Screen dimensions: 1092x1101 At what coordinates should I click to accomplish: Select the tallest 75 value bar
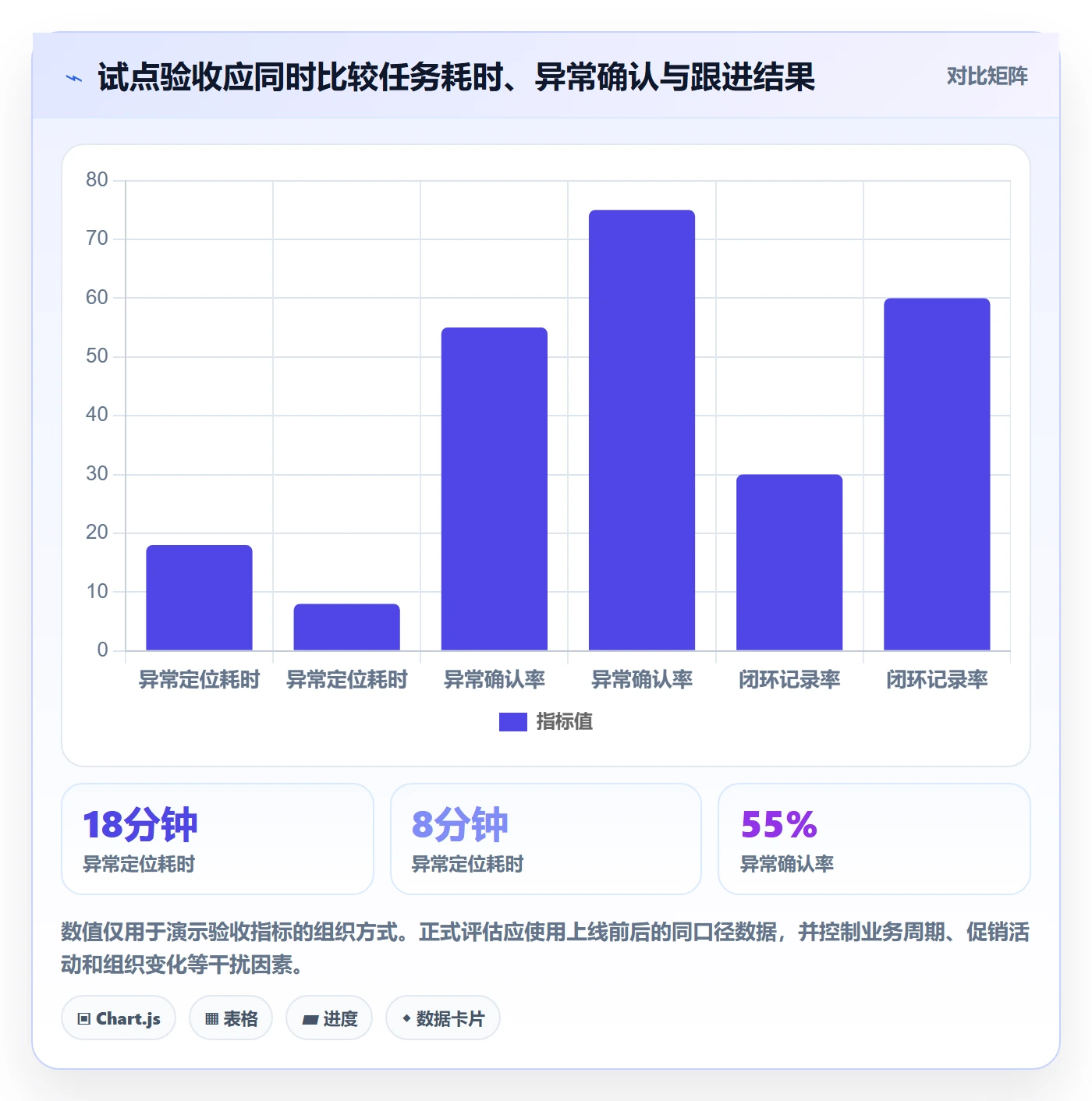coord(642,430)
